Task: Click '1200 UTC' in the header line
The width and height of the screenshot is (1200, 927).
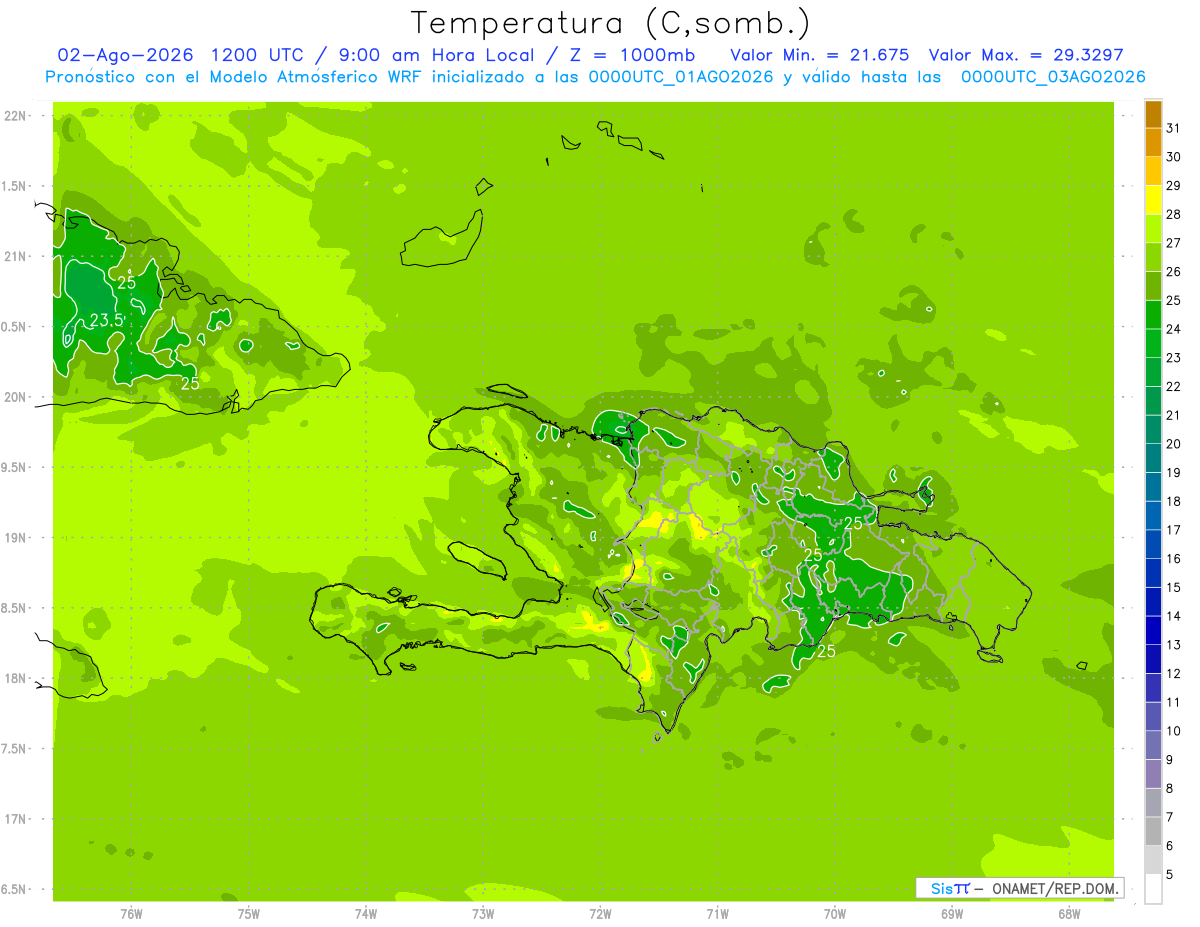Action: click(x=256, y=55)
